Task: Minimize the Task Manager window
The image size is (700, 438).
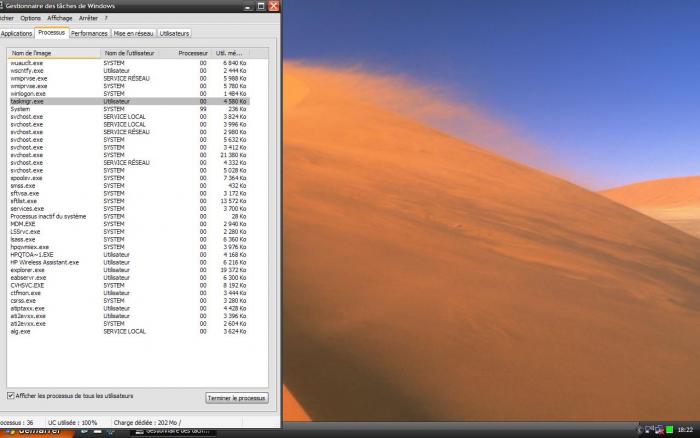Action: [x=249, y=6]
